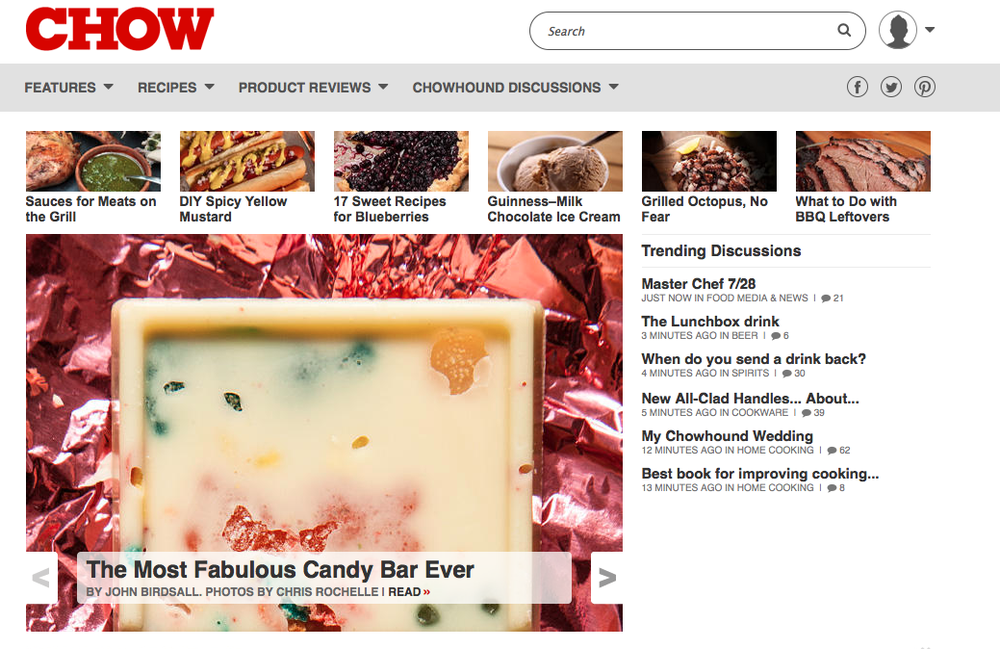Viewport: 1000px width, 649px height.
Task: Expand the Recipes dropdown
Action: point(176,87)
